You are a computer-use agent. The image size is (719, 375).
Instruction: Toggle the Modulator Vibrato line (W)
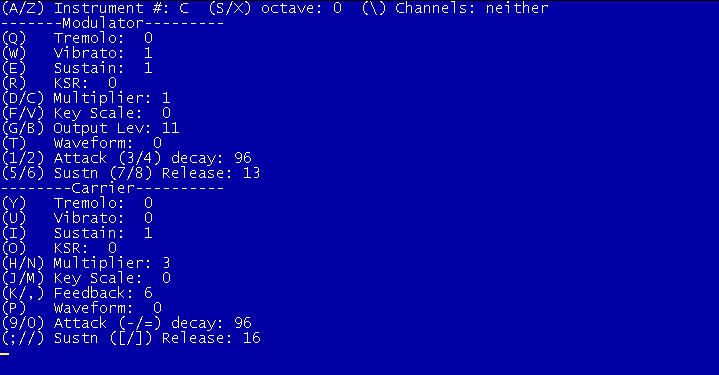point(77,53)
